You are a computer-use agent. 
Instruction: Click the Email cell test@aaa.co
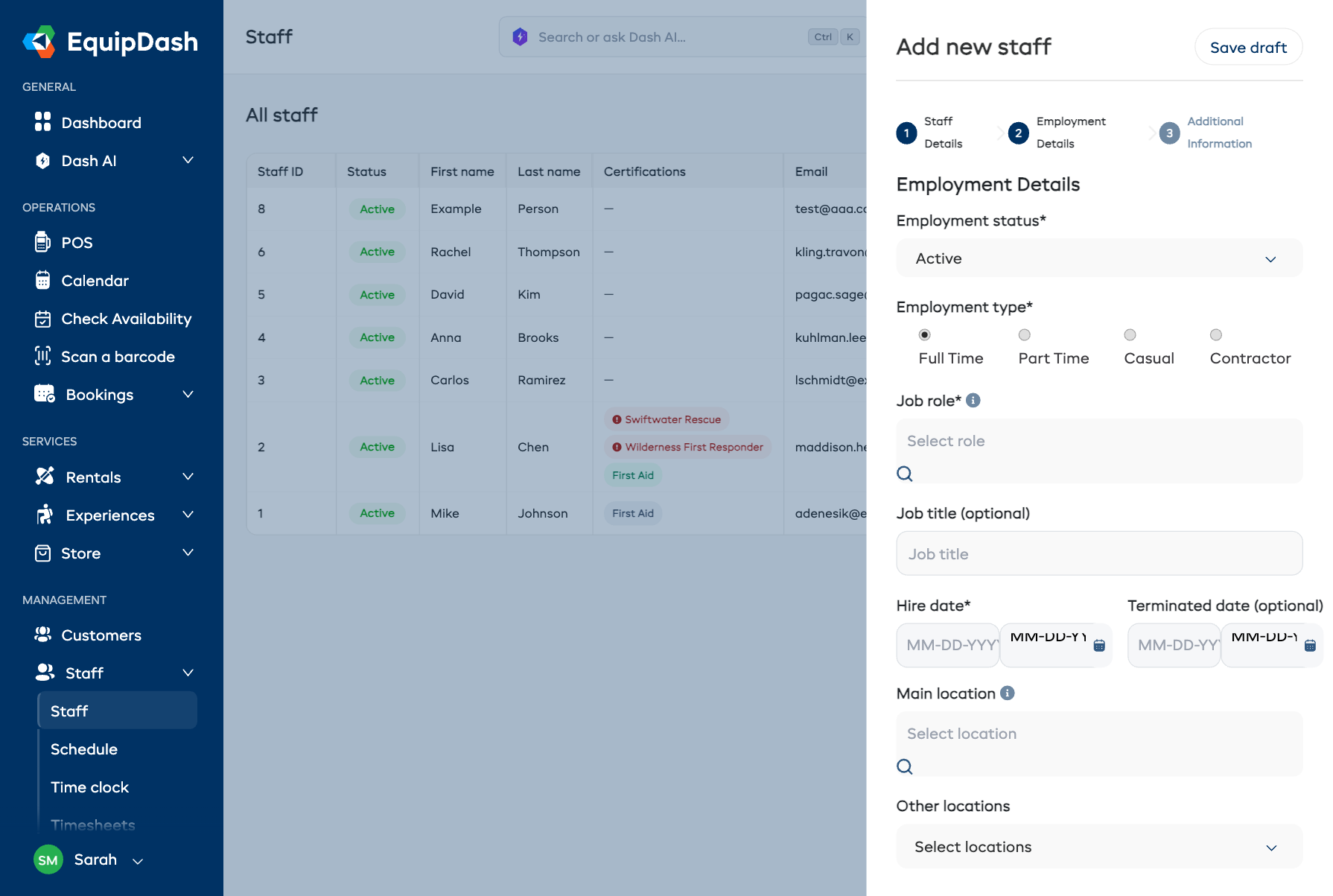click(x=830, y=209)
